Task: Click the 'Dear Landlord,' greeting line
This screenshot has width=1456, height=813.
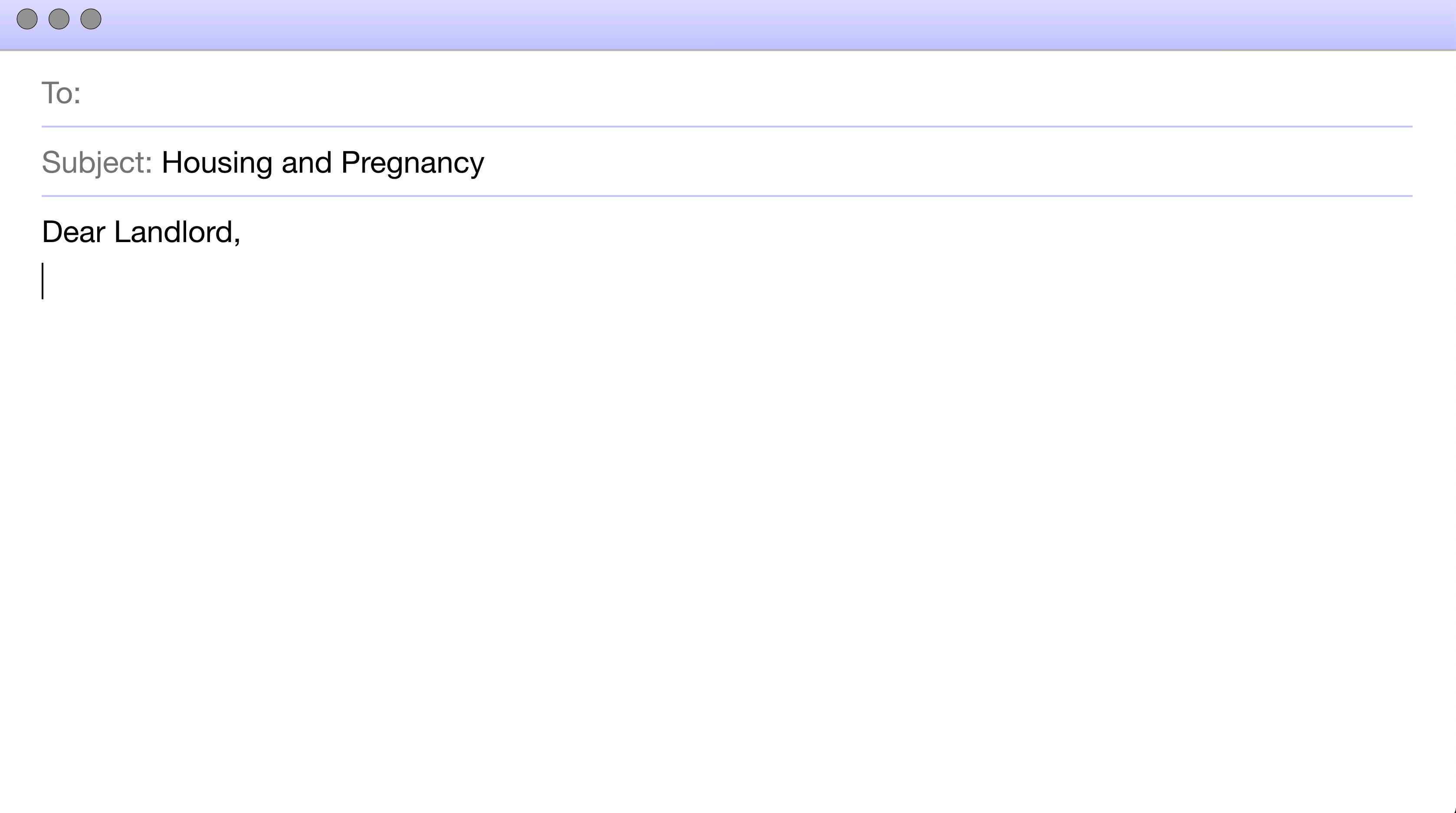Action: 141,233
